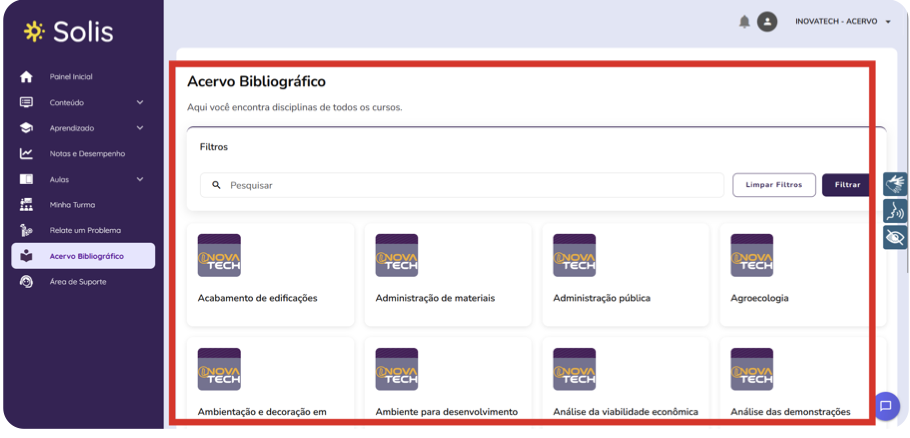This screenshot has width=910, height=438.
Task: Open Minha Turma menu item
Action: [x=72, y=205]
